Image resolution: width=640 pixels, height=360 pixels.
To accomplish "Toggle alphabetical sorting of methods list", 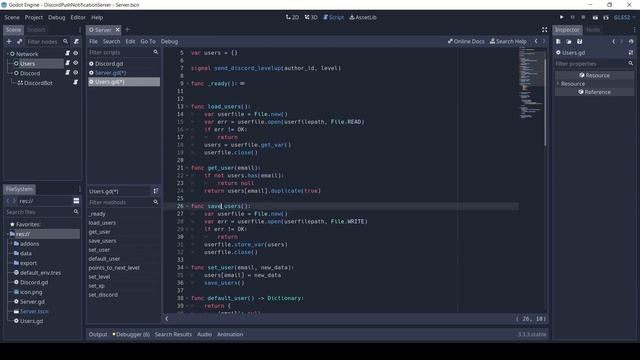I will coord(156,191).
